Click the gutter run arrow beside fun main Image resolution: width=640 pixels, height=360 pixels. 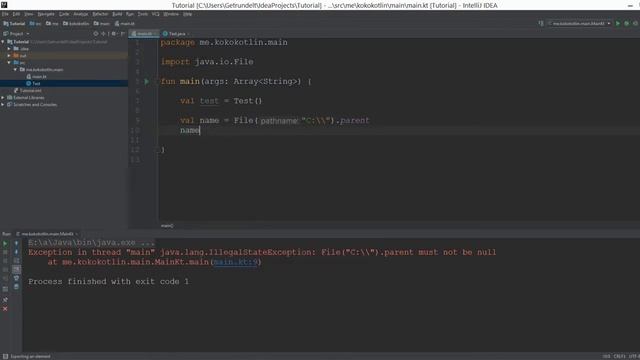click(x=147, y=81)
